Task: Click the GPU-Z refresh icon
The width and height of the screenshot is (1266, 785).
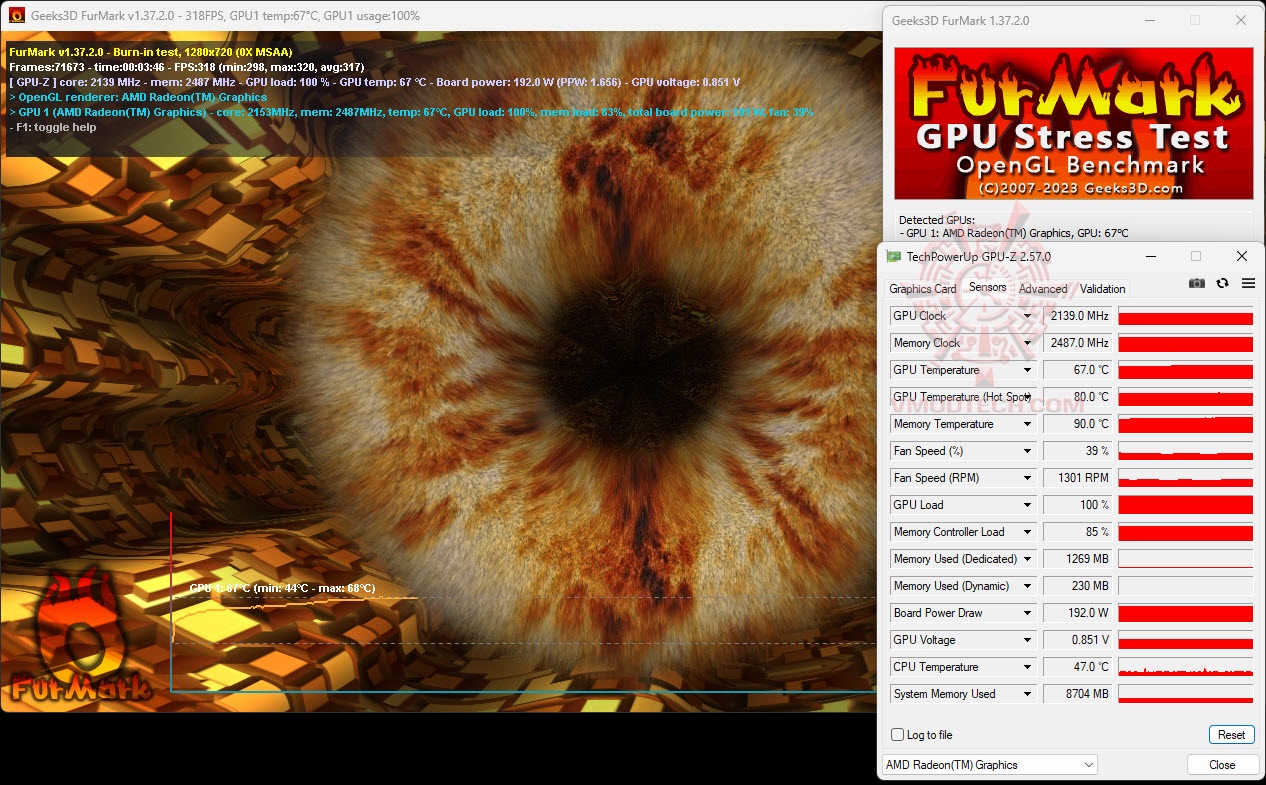Action: (x=1222, y=283)
